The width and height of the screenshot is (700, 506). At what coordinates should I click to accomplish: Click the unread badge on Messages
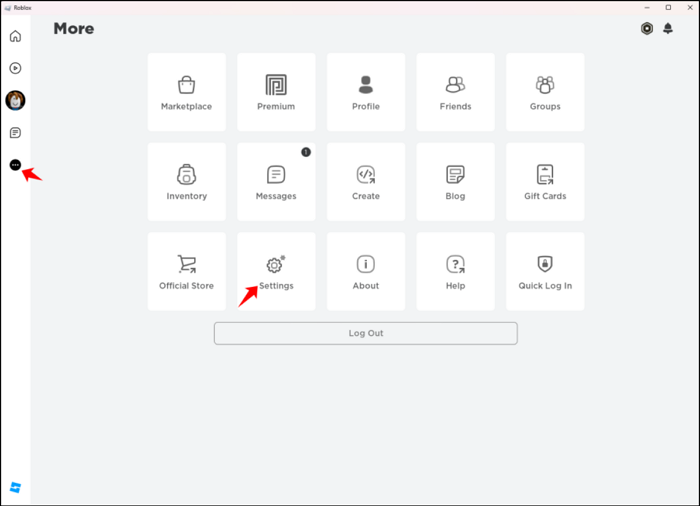click(306, 152)
